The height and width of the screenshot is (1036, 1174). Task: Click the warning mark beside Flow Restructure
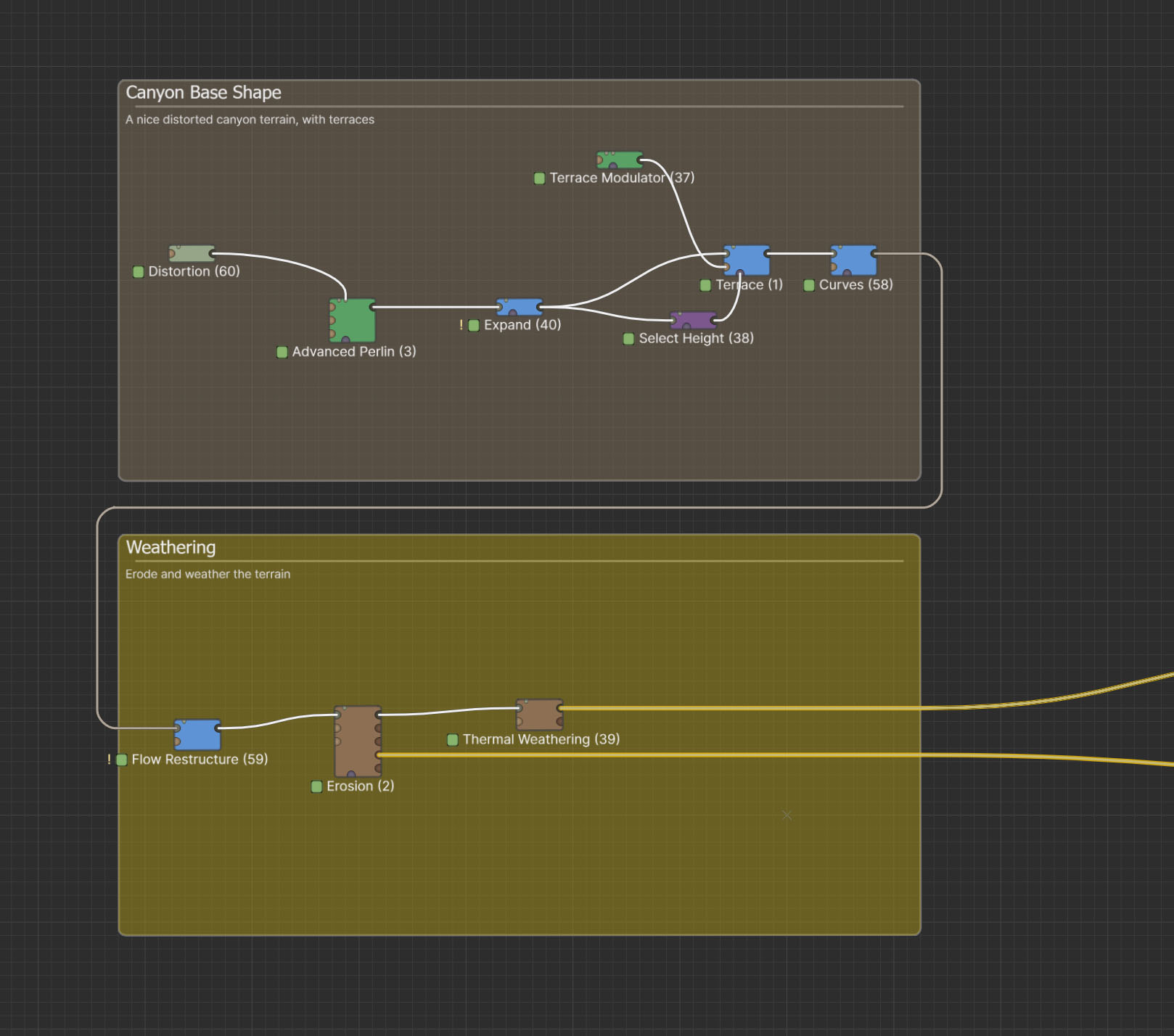point(109,760)
